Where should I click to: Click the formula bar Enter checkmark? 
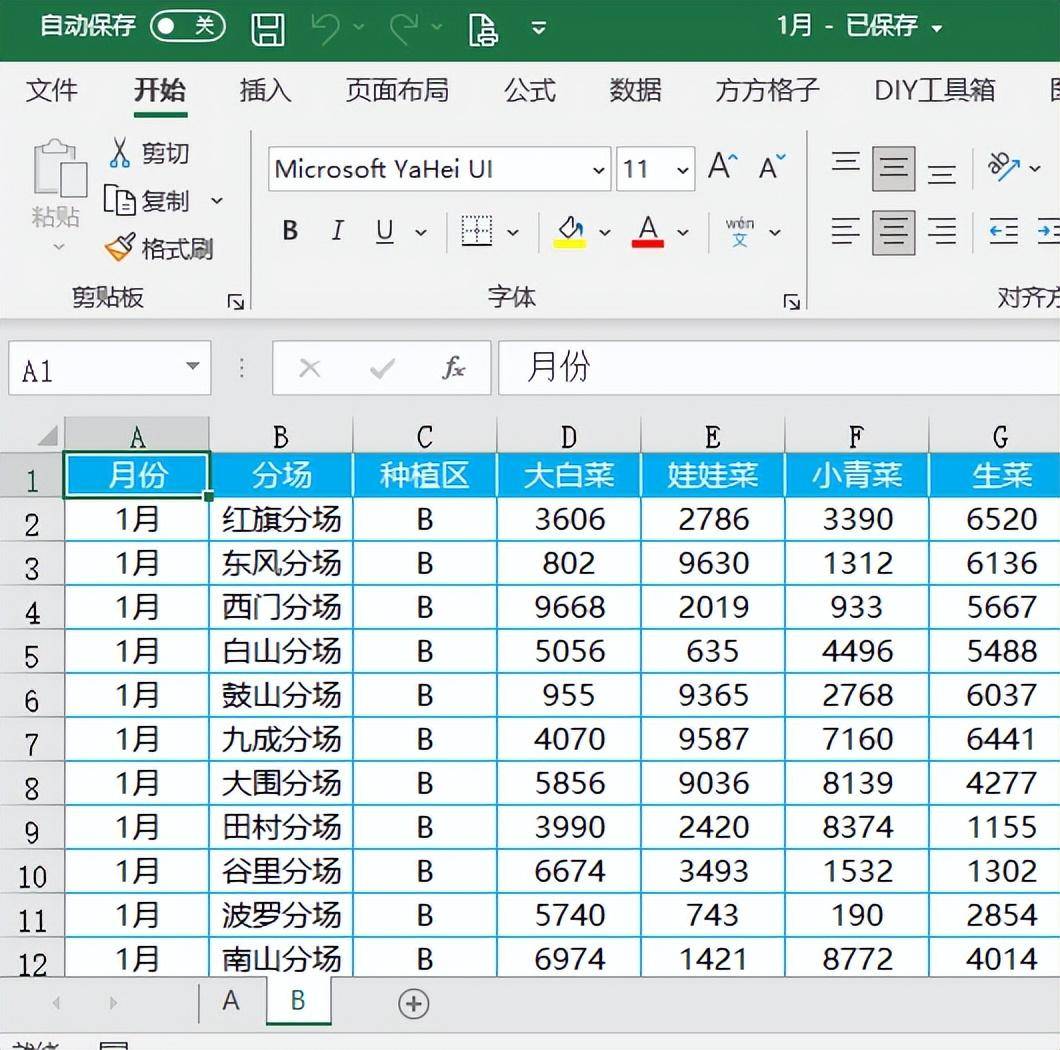pos(383,368)
